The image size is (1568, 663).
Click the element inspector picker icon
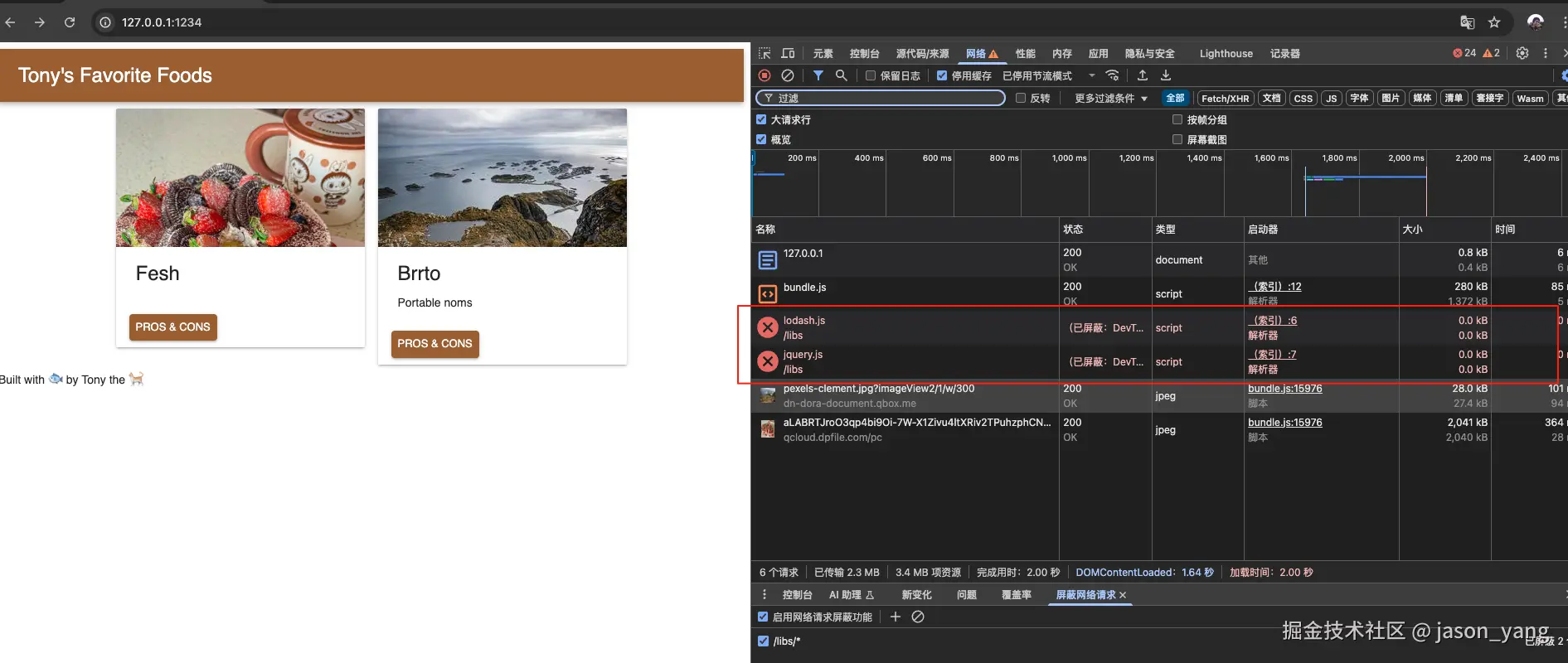pyautogui.click(x=765, y=53)
